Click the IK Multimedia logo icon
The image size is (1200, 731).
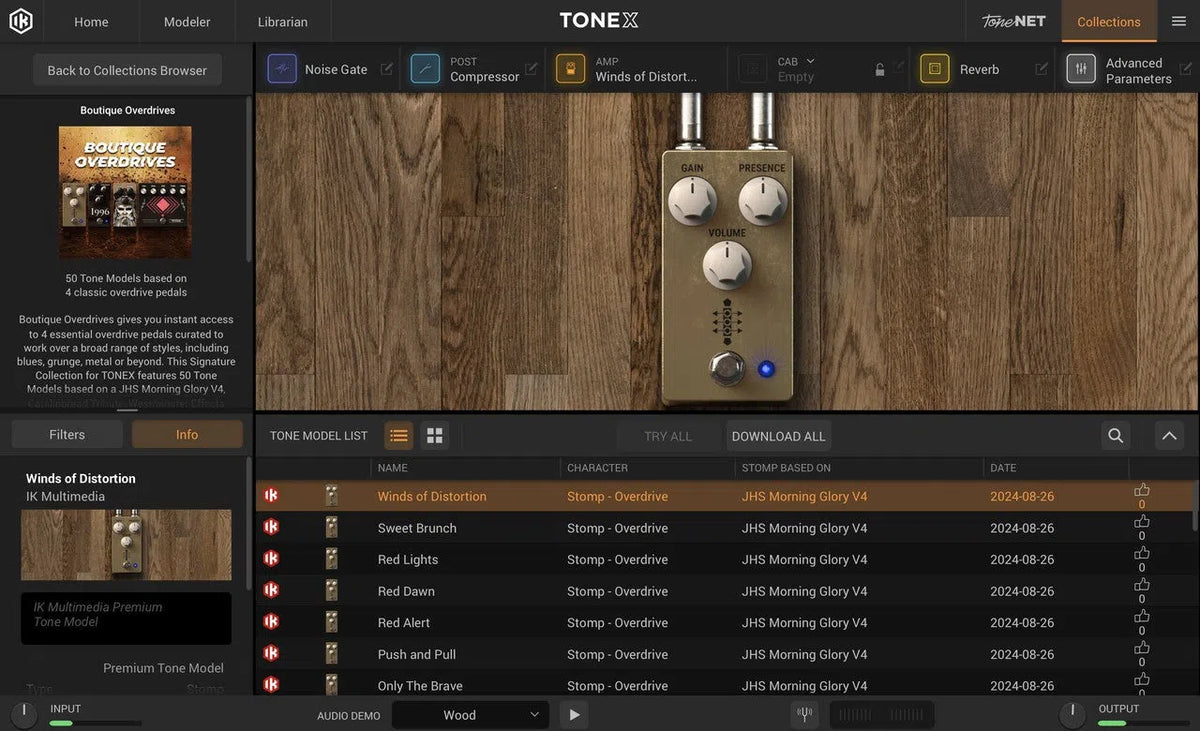tap(21, 20)
